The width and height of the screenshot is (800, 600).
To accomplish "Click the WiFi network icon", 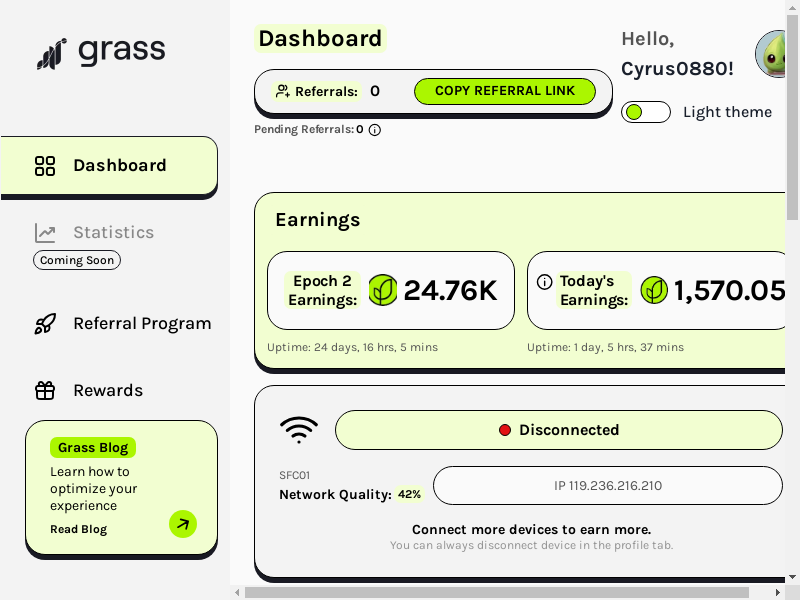I will 299,430.
